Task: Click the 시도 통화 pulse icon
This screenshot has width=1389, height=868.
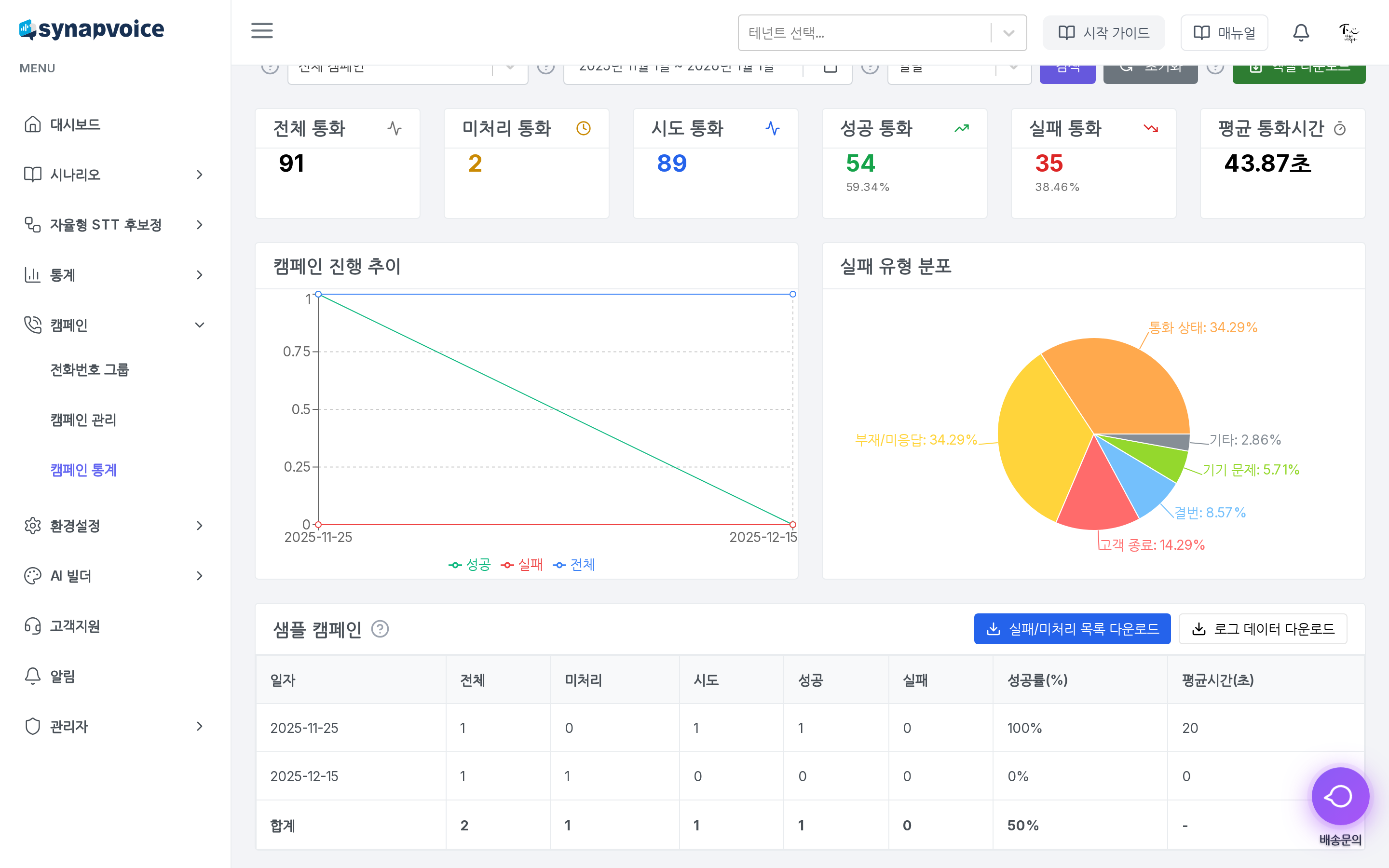Action: tap(773, 128)
